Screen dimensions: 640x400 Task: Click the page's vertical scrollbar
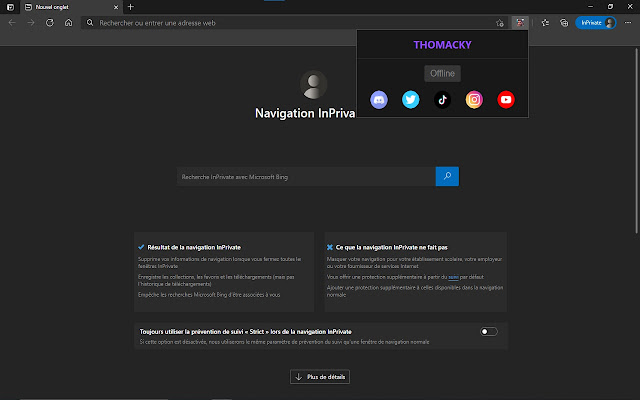636,141
